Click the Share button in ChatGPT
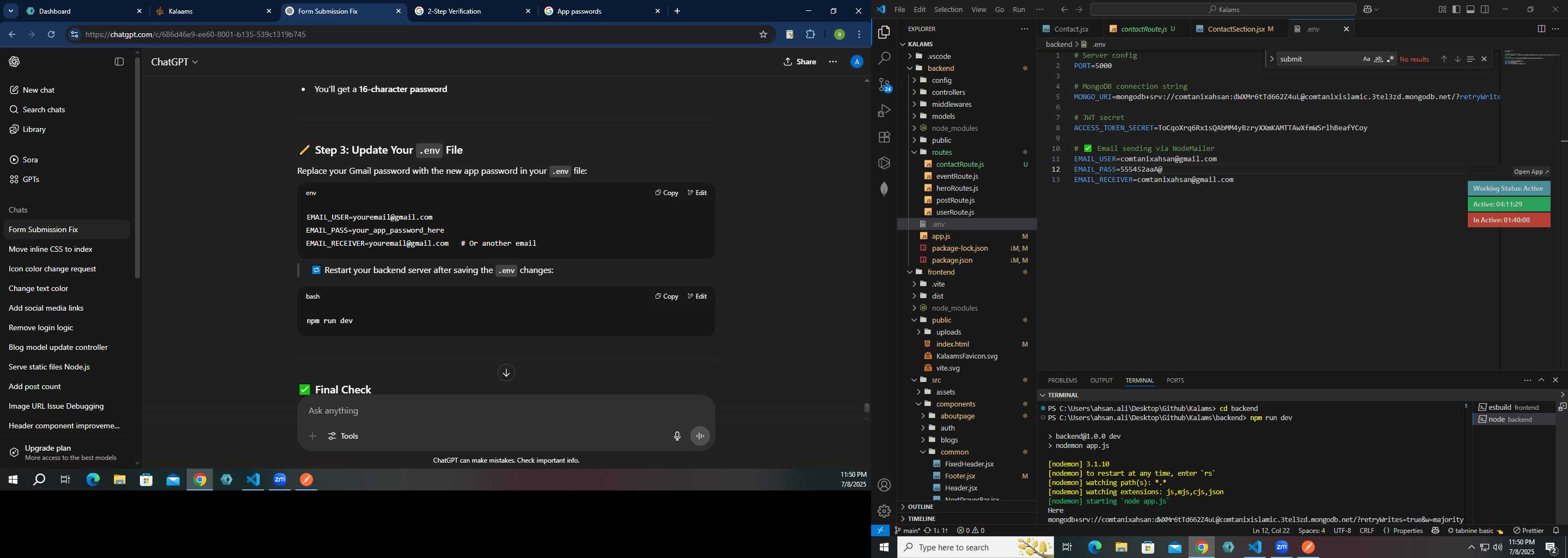1568x558 pixels. click(800, 62)
